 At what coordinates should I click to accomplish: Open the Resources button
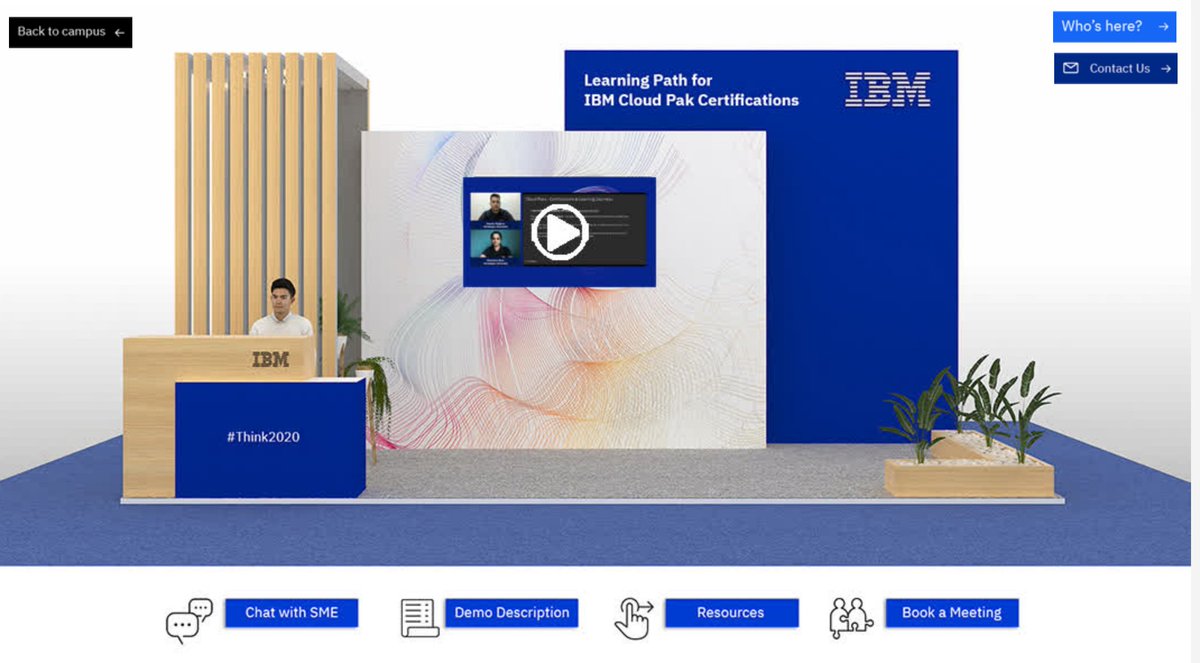click(731, 613)
